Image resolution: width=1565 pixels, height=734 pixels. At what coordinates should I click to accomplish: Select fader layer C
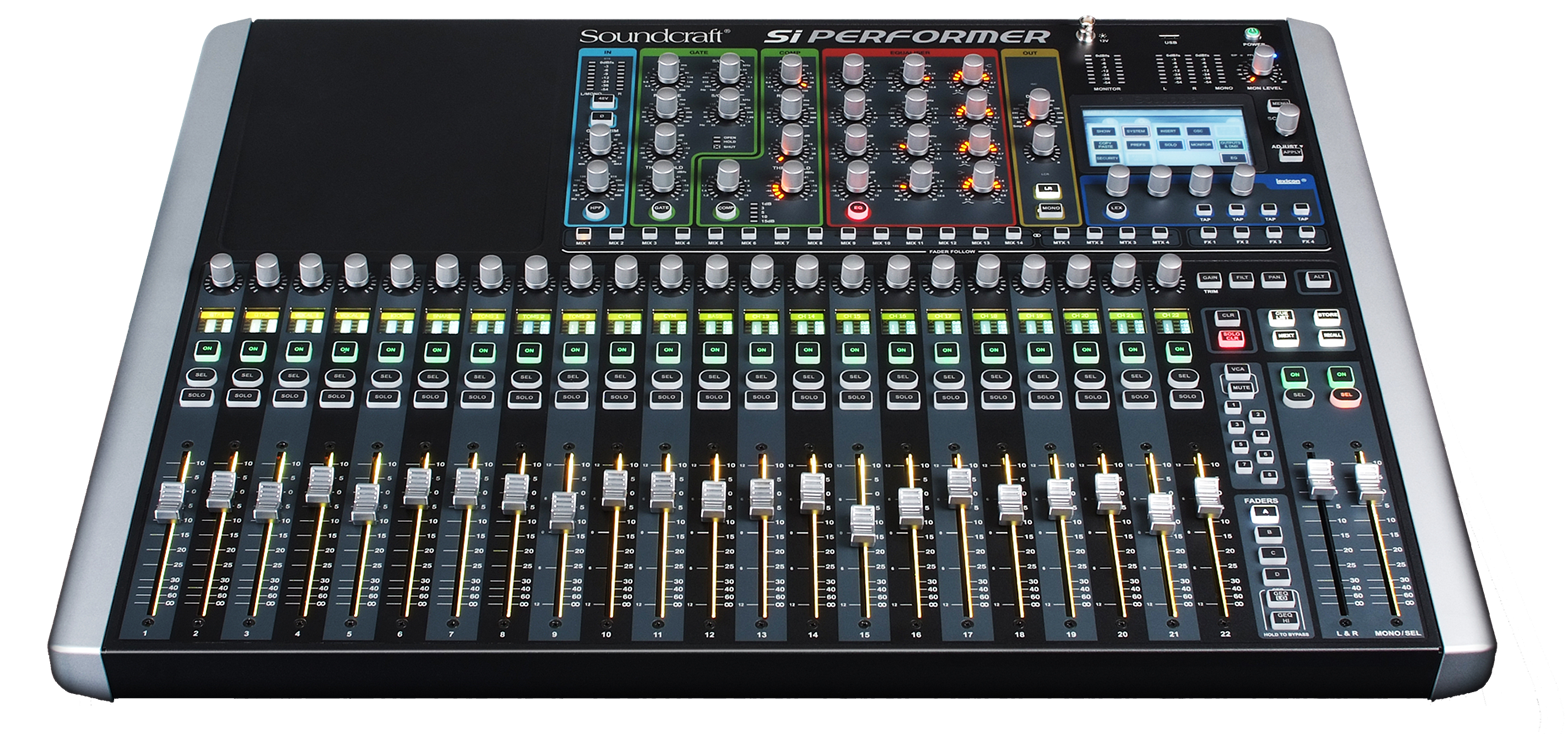[1270, 553]
